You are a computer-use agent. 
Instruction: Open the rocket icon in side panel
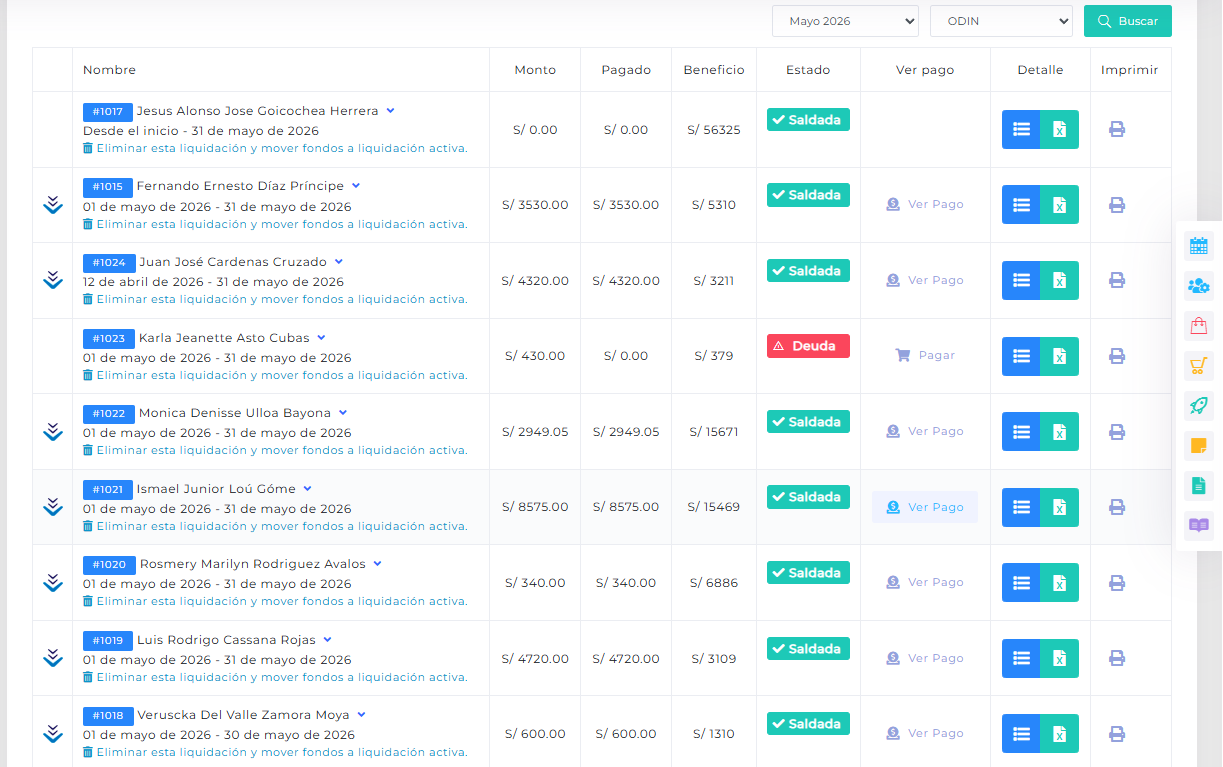coord(1198,406)
